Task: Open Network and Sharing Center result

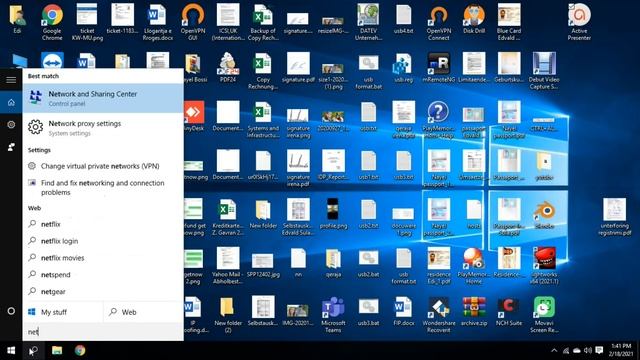Action: pyautogui.click(x=103, y=98)
